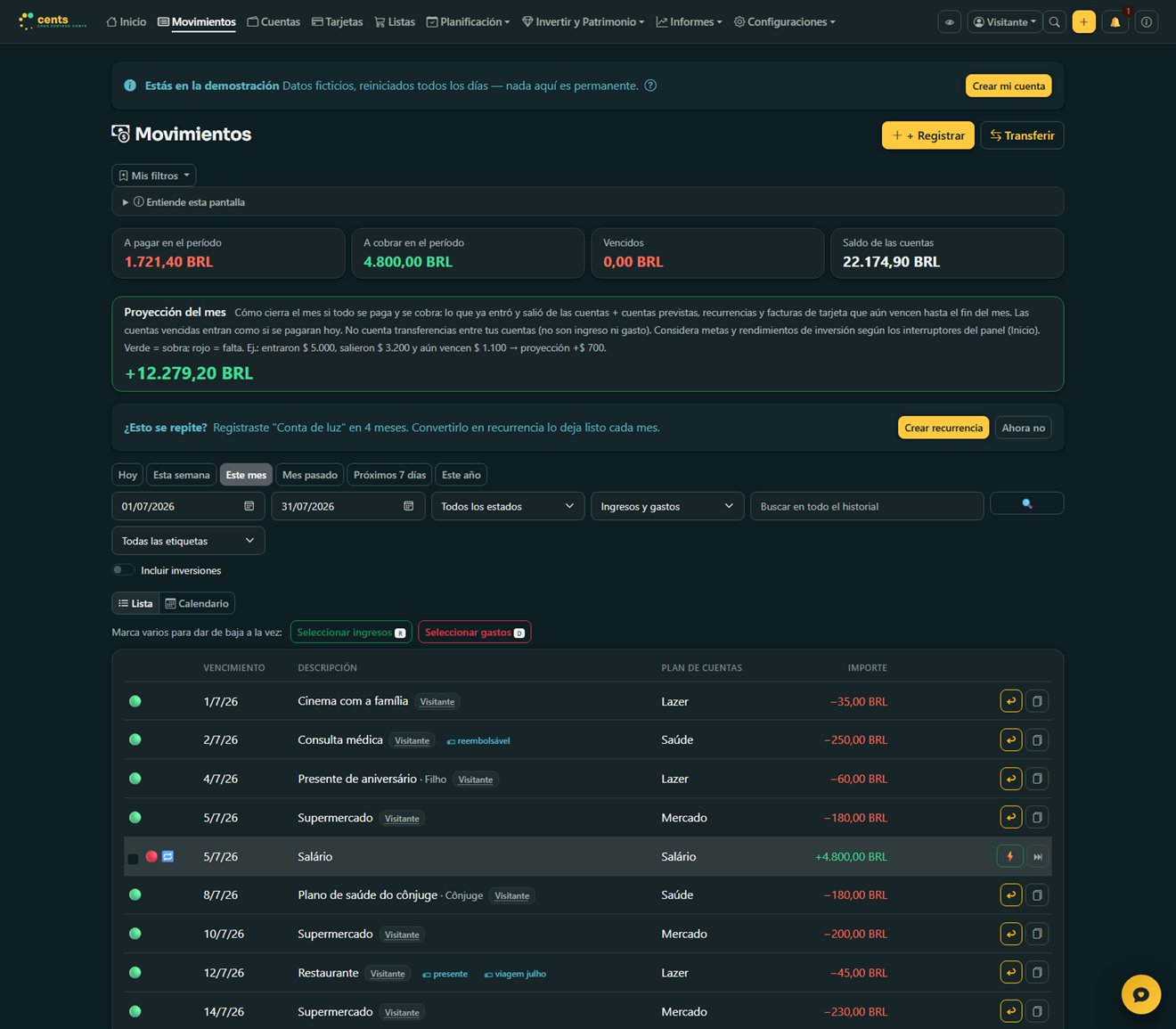The image size is (1176, 1029).
Task: Open the Informes dropdown menu
Action: point(689,22)
